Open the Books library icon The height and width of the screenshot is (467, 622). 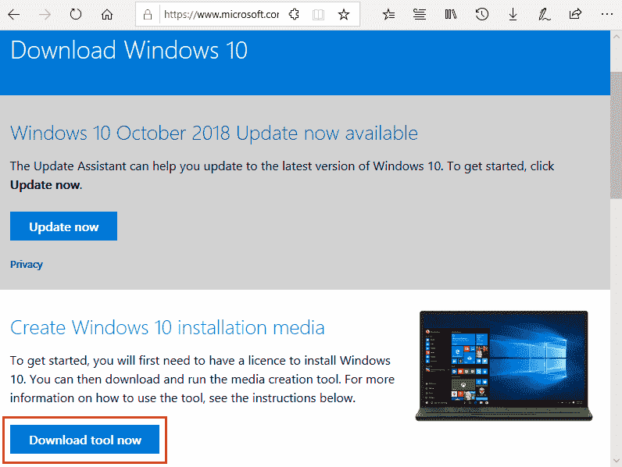tap(450, 15)
